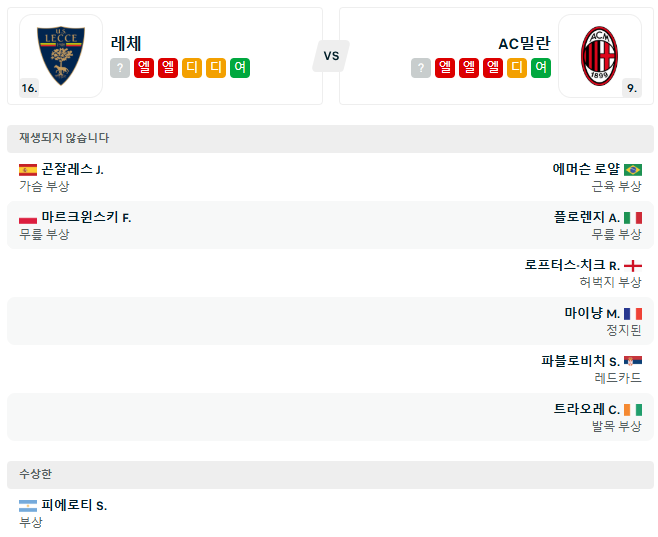Select AC Milan's green form result badge
This screenshot has height=537, width=658.
point(540,68)
